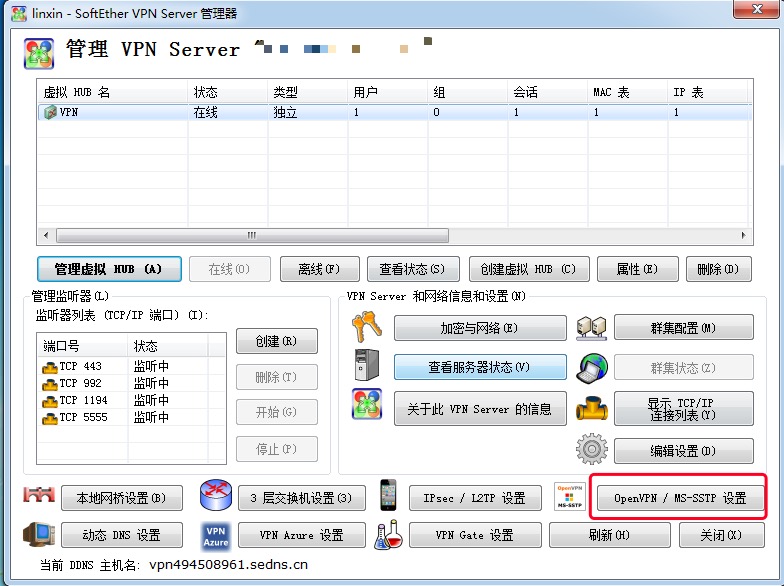The height and width of the screenshot is (586, 784).
Task: Click the hub 删除(D) button
Action: pyautogui.click(x=718, y=270)
